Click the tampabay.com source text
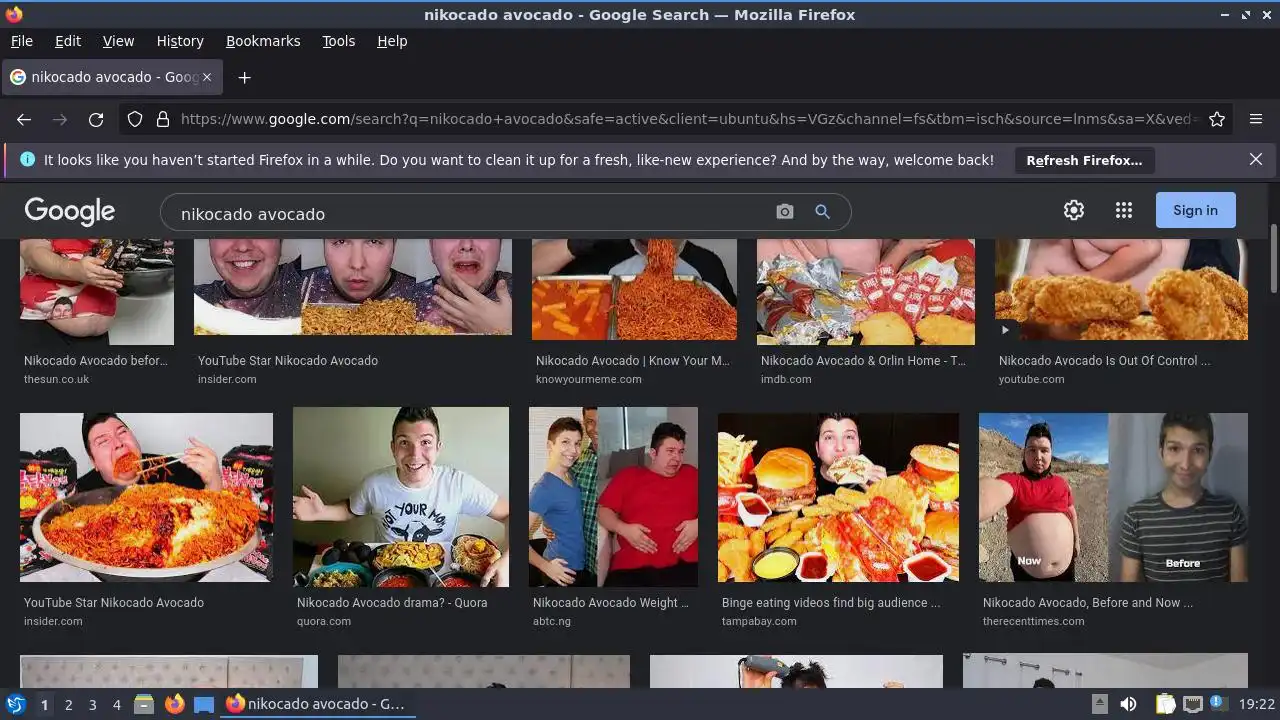The width and height of the screenshot is (1280, 720). (759, 621)
